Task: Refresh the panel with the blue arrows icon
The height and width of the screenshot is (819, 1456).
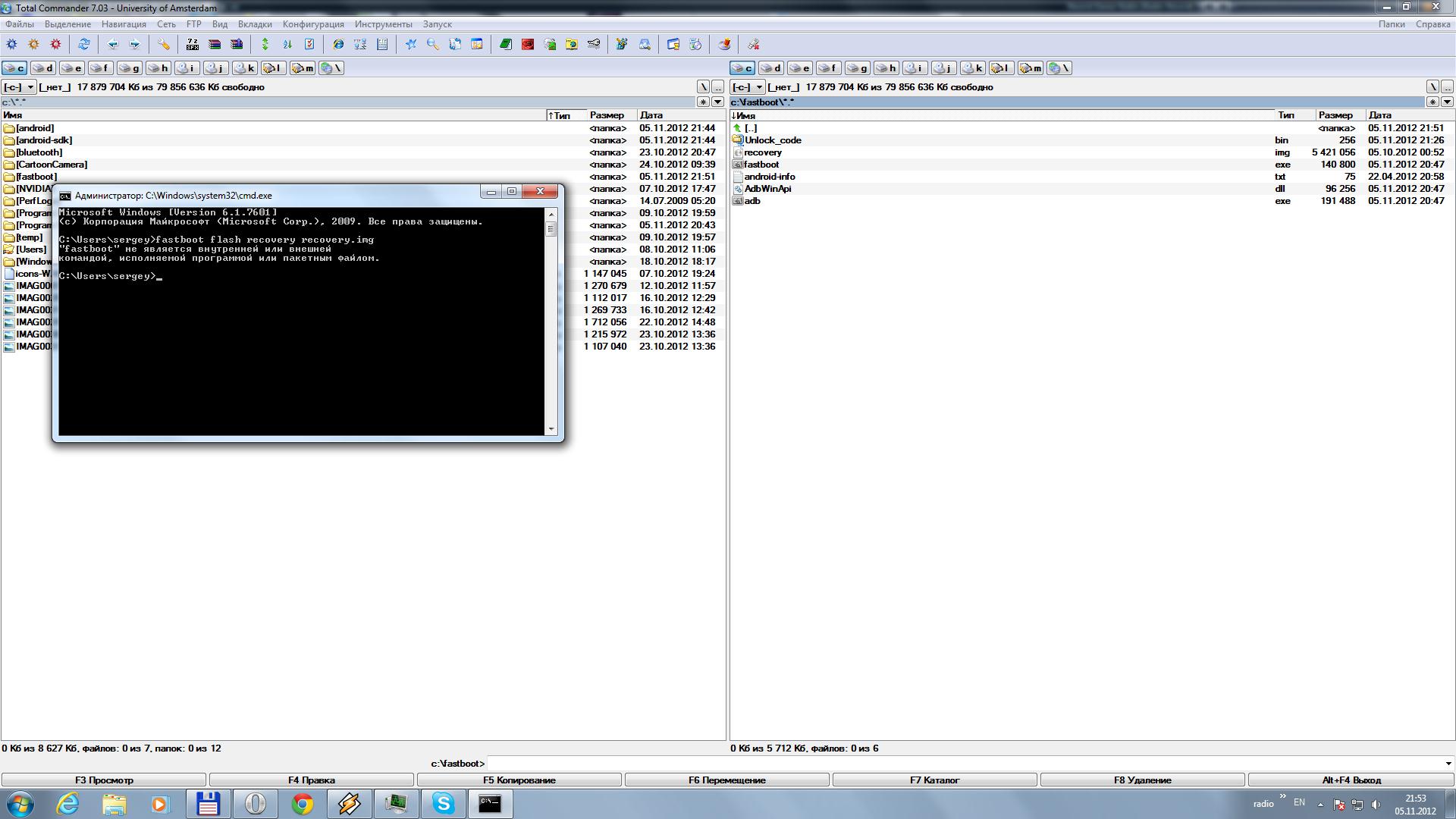Action: pyautogui.click(x=84, y=45)
